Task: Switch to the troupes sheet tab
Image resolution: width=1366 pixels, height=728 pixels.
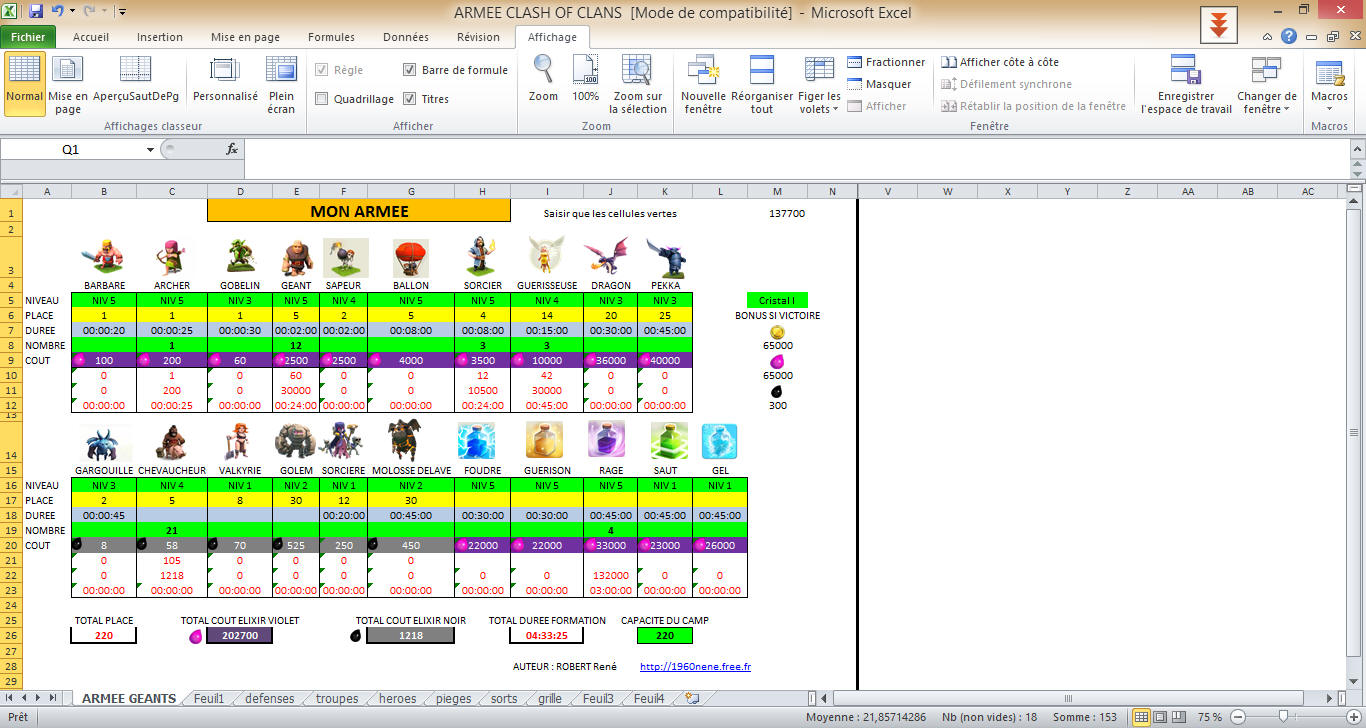Action: coord(337,698)
